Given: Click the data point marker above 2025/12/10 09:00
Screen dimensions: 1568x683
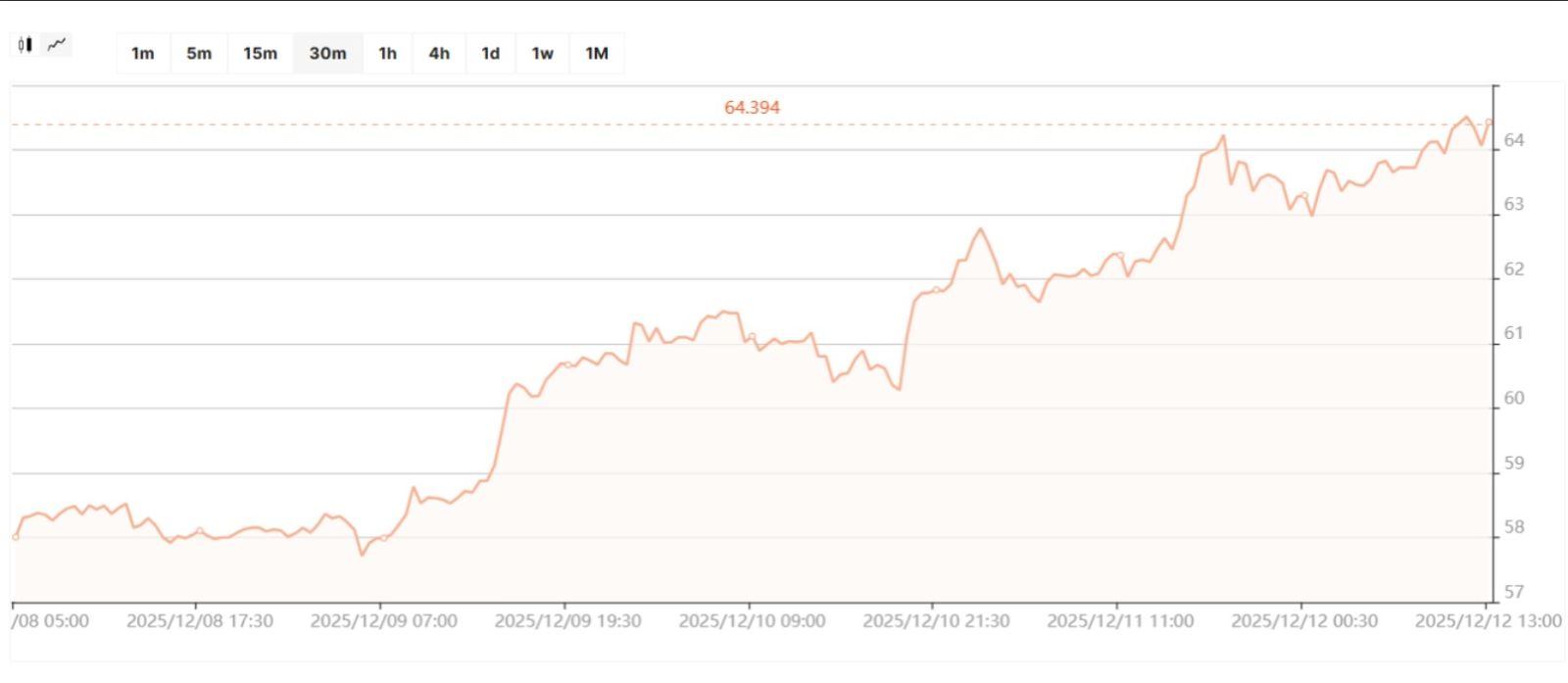Looking at the screenshot, I should click(x=752, y=336).
